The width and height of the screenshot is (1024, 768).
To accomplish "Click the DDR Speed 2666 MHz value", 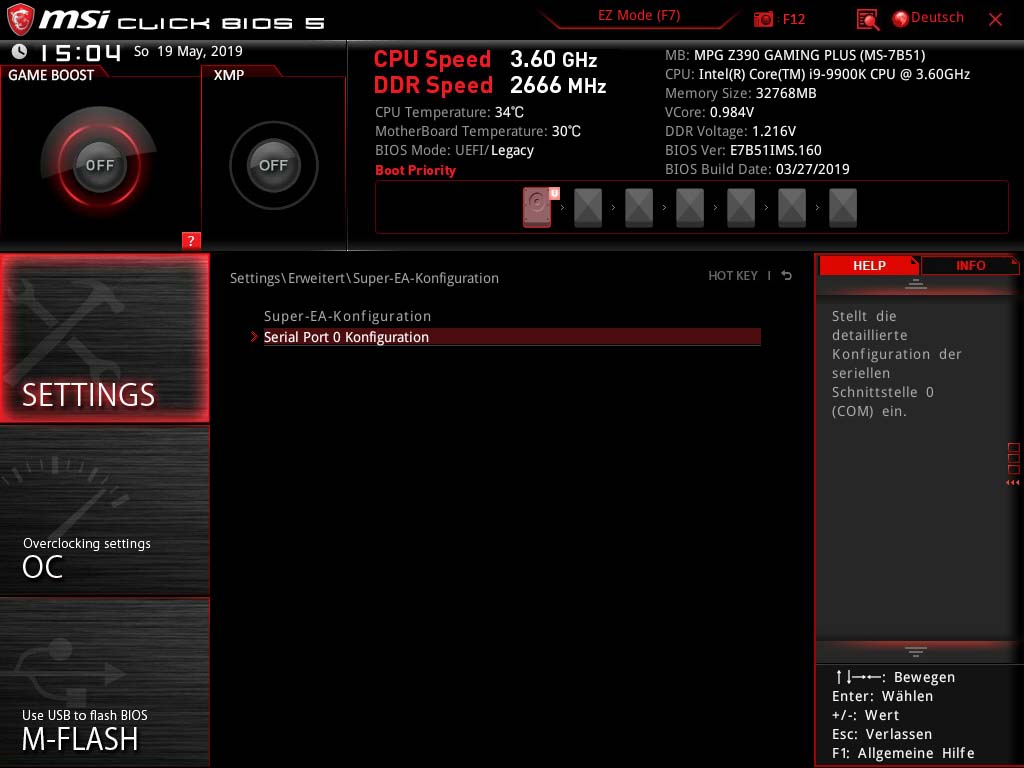I will (558, 86).
